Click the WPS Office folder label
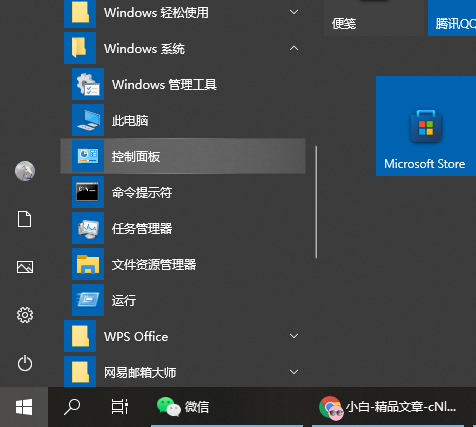 pos(136,337)
